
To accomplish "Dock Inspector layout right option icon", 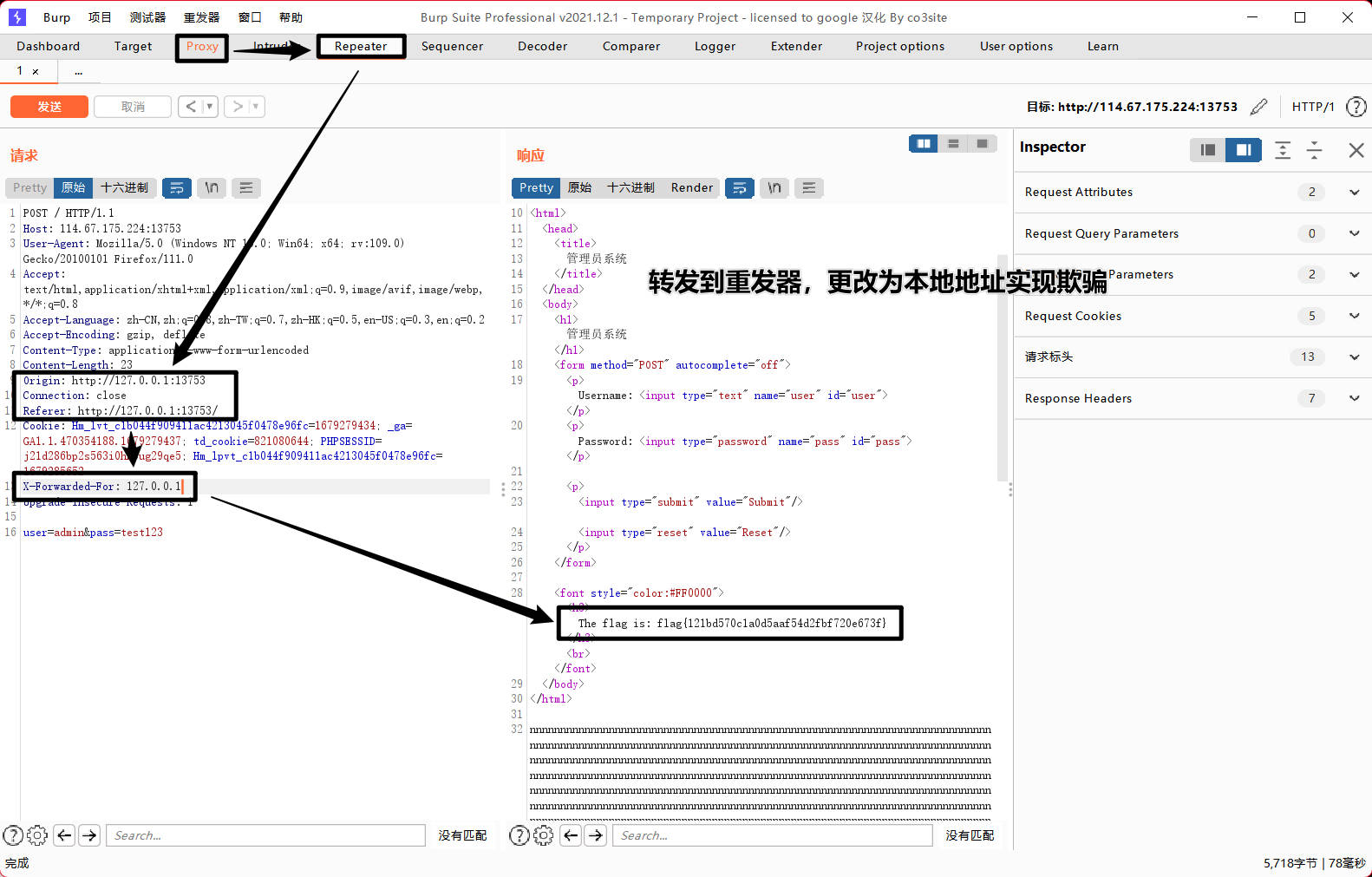I will [x=1243, y=149].
